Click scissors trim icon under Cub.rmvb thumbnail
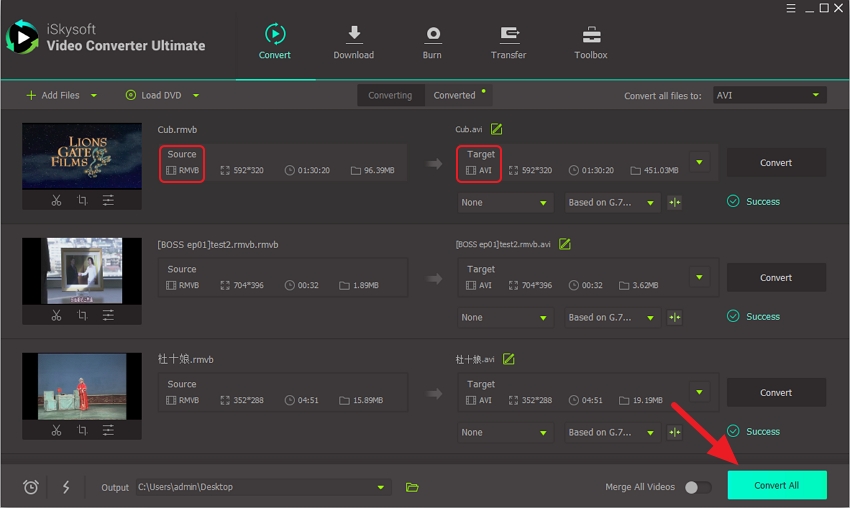The image size is (850, 508). 56,201
